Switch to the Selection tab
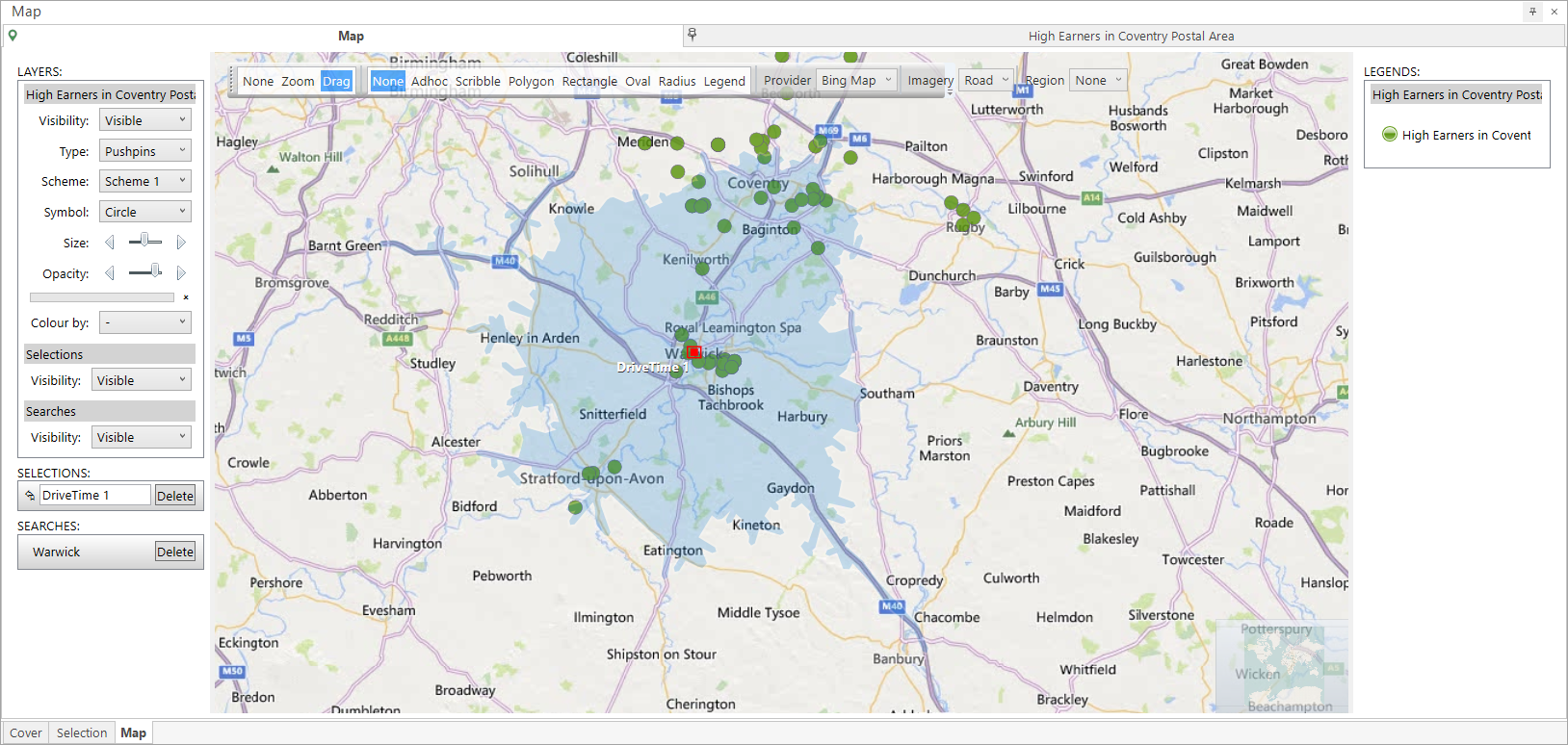 (x=82, y=732)
